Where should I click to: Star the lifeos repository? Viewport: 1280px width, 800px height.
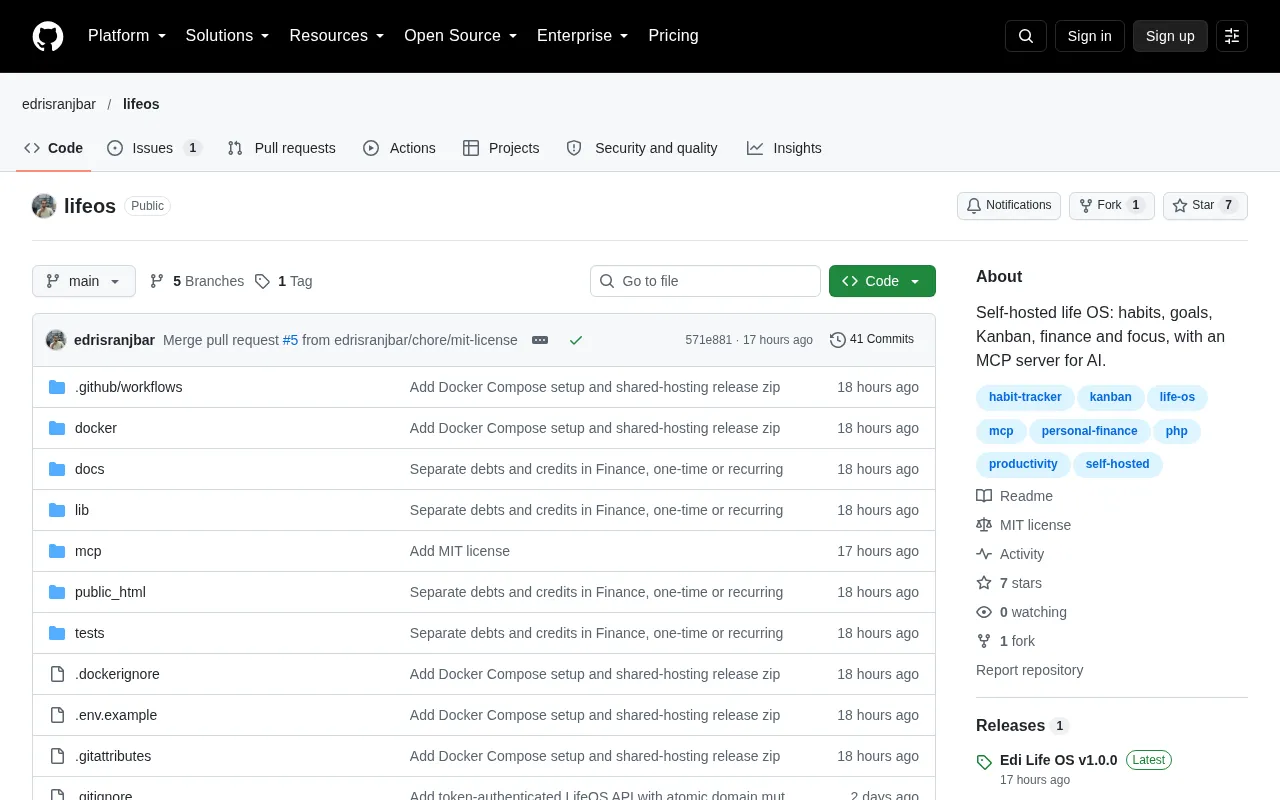click(x=1205, y=206)
